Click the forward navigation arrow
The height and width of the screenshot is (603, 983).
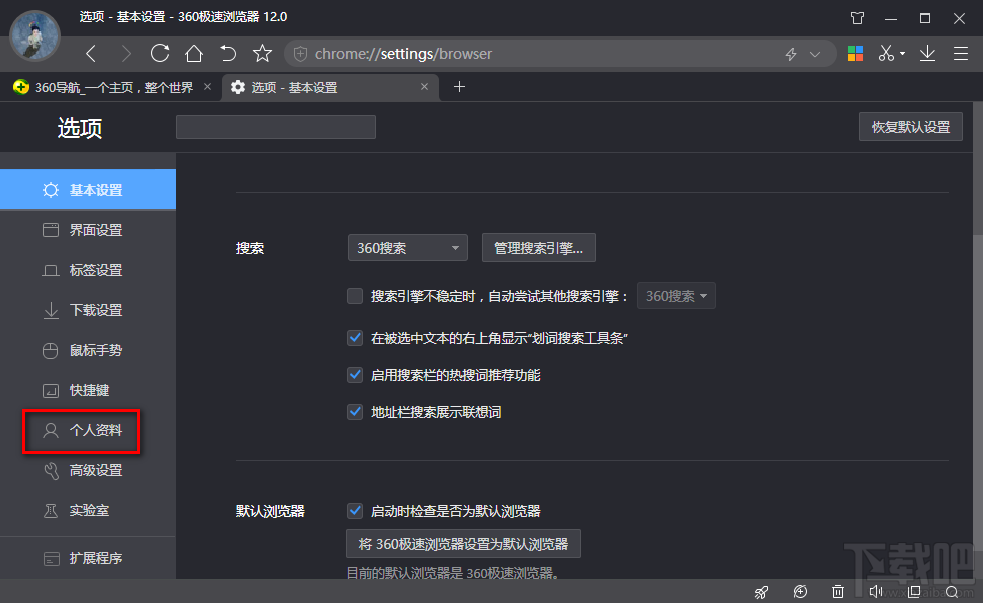[126, 54]
